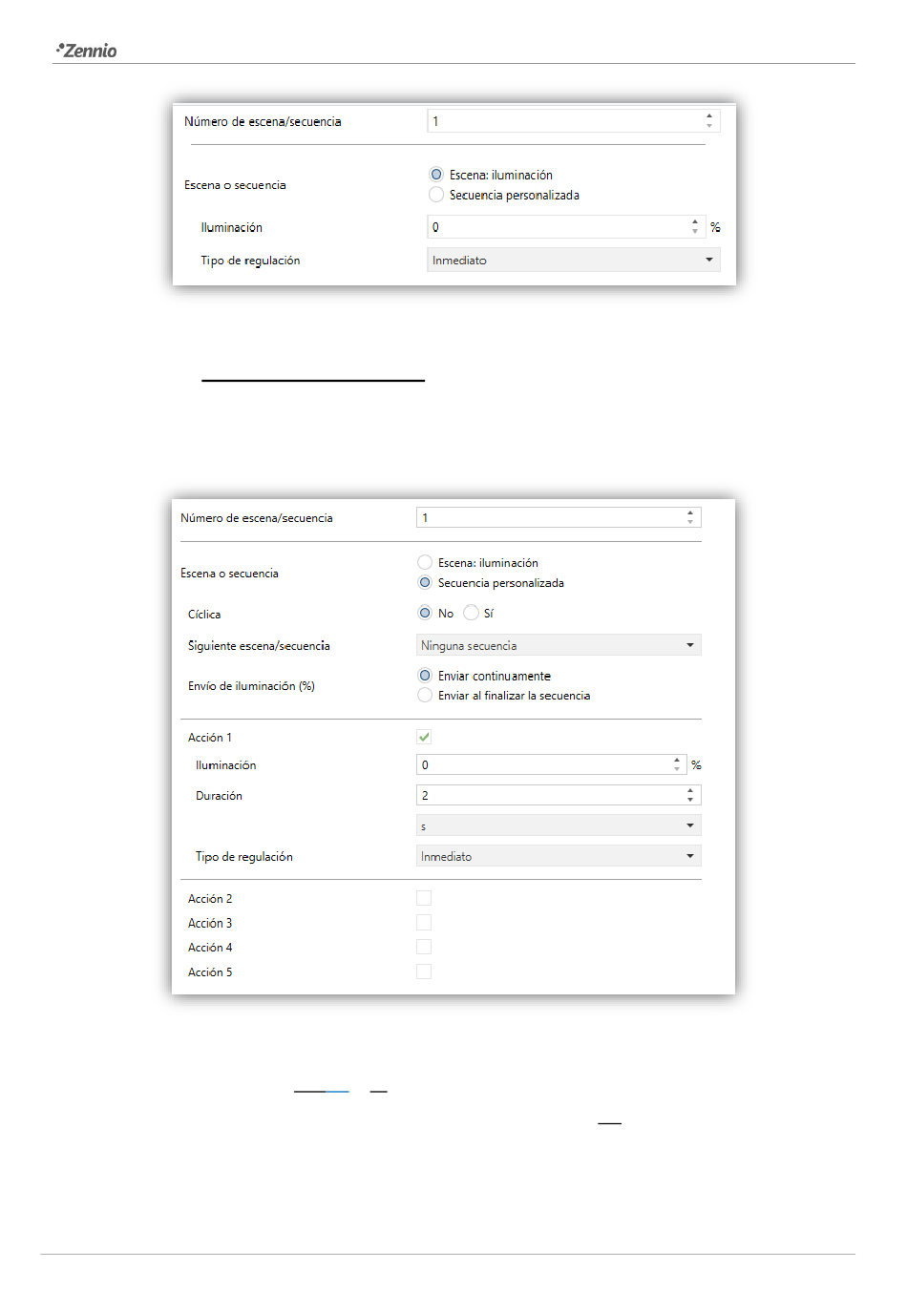Click the Iluminación value field in upper panel

565,227
